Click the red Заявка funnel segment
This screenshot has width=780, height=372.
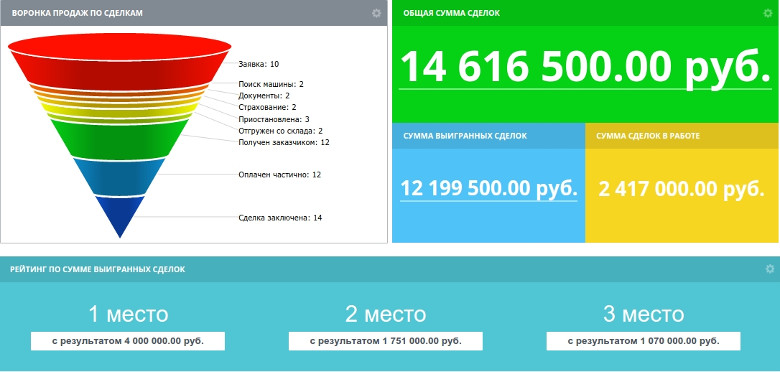click(120, 62)
